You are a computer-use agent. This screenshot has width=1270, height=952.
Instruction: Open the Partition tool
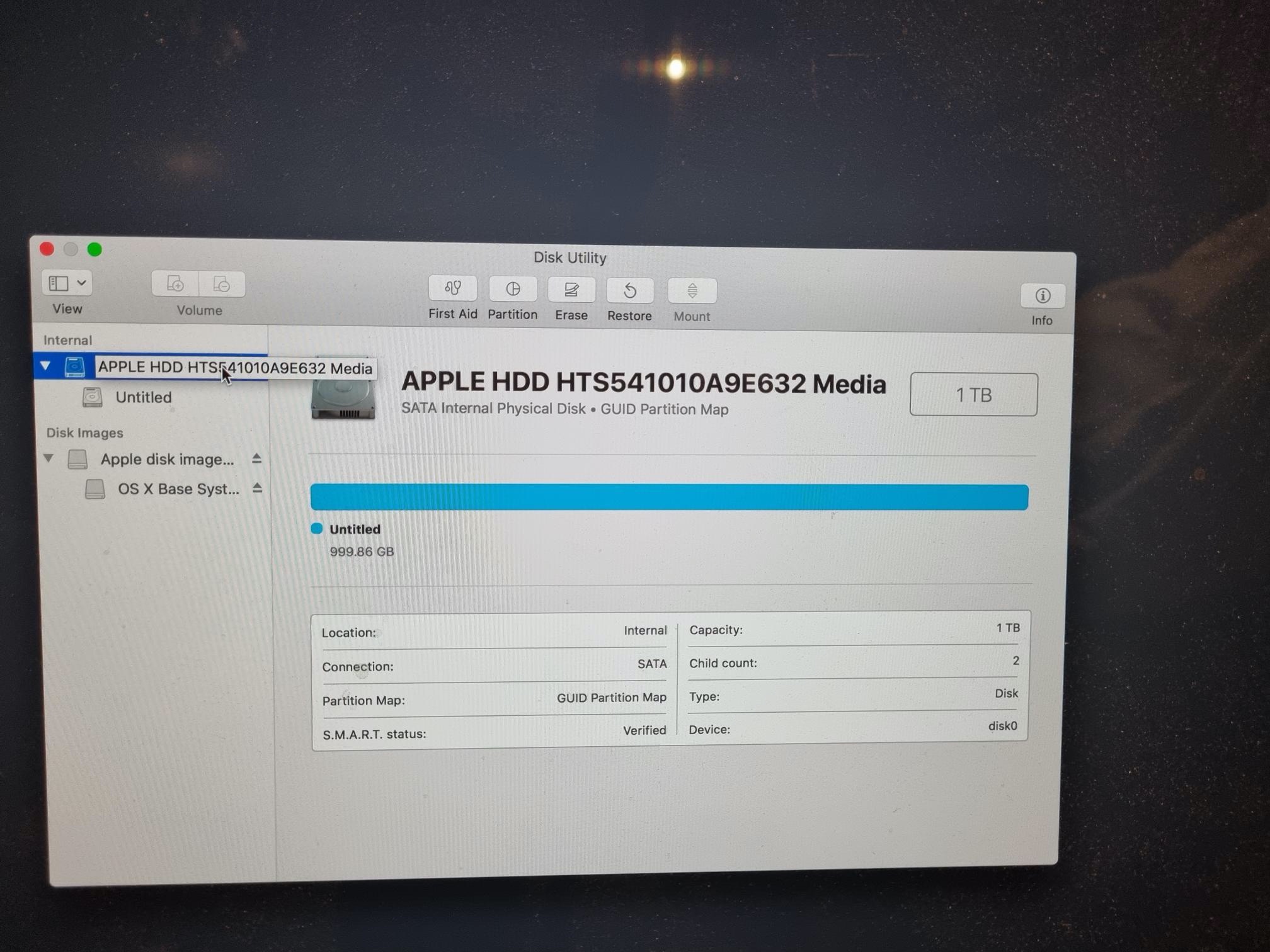pyautogui.click(x=512, y=290)
